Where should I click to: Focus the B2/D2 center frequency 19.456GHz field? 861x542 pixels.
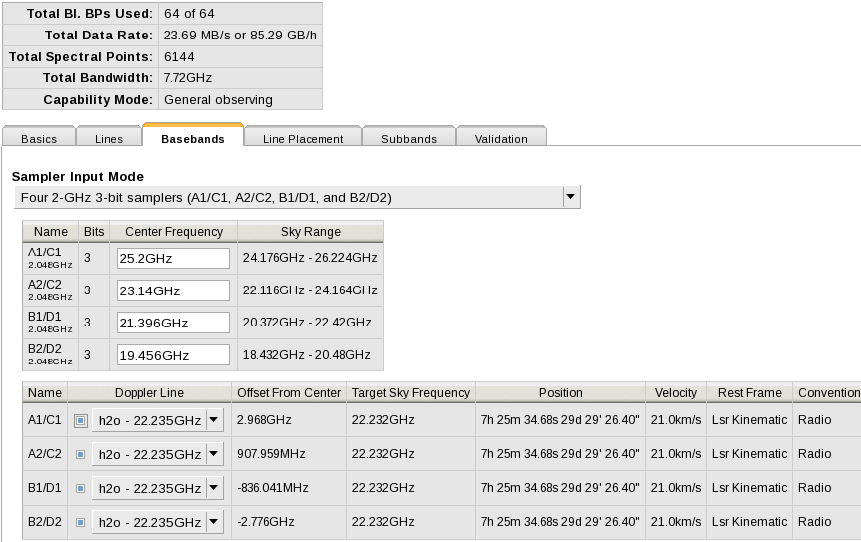tap(173, 355)
